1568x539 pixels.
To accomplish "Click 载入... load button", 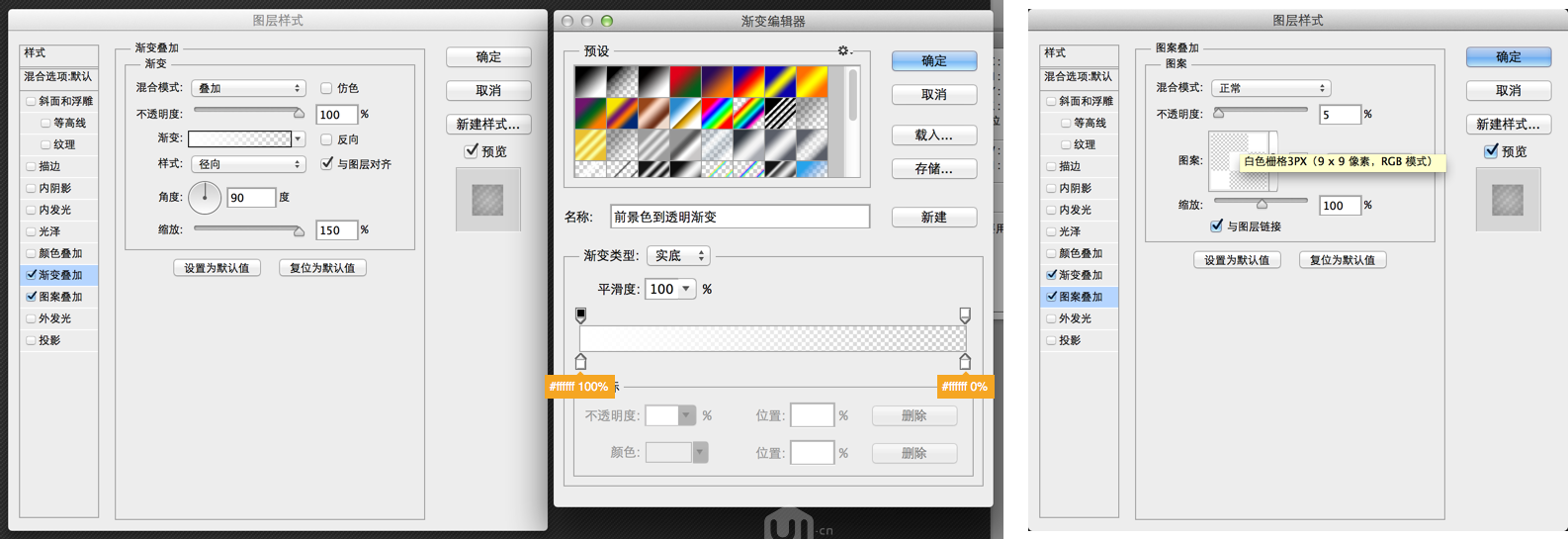I will point(934,135).
